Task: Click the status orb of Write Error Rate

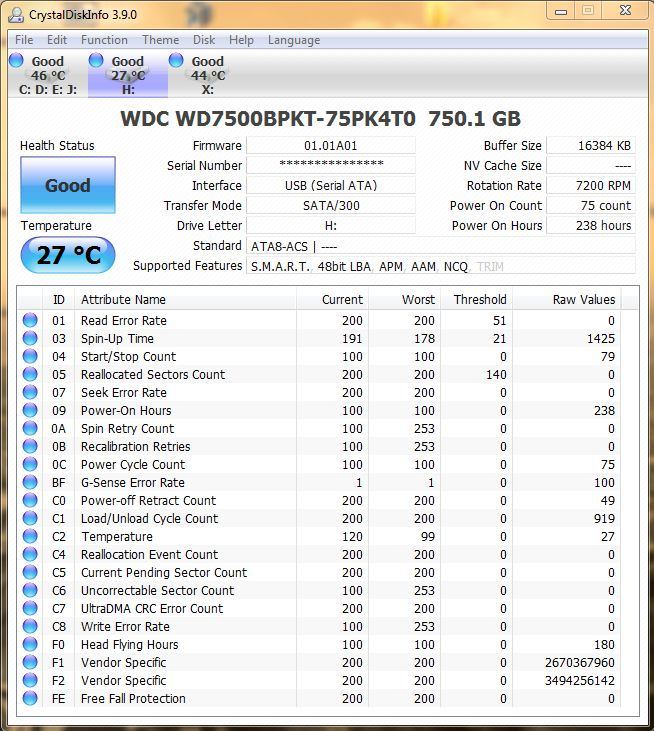Action: [x=30, y=626]
